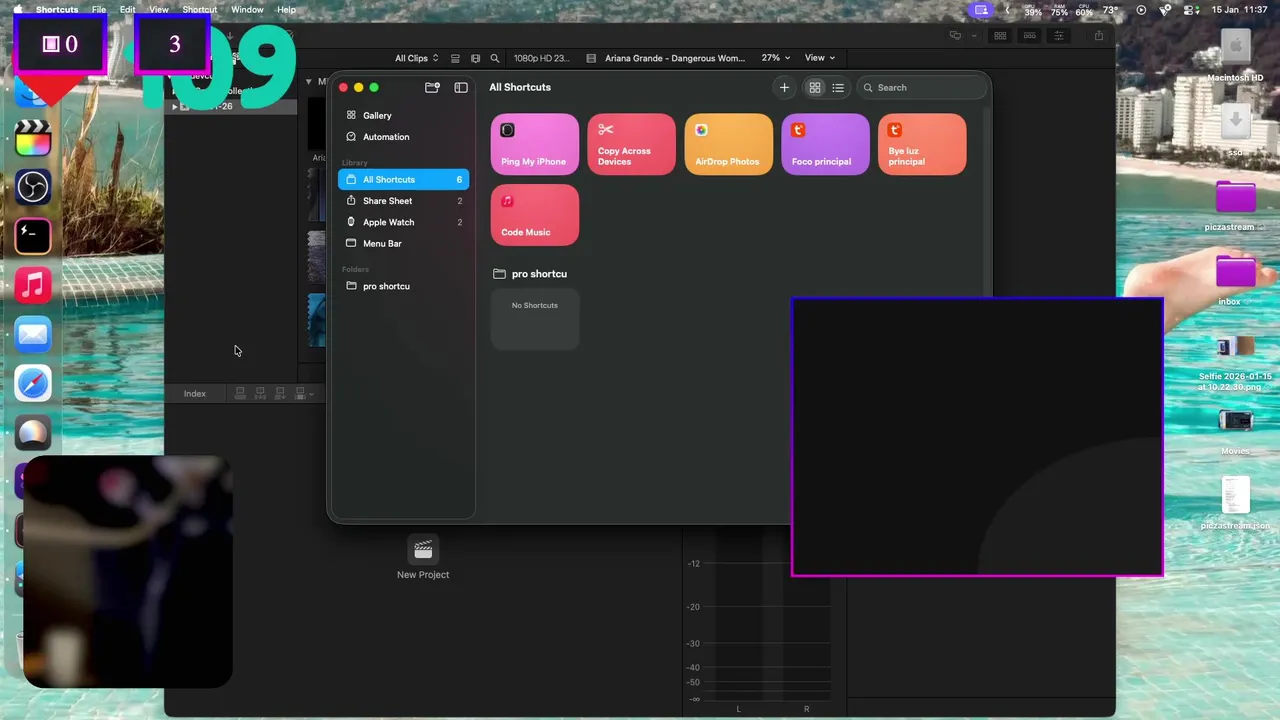
Task: Click the append clip icon next to Index
Action: point(280,394)
